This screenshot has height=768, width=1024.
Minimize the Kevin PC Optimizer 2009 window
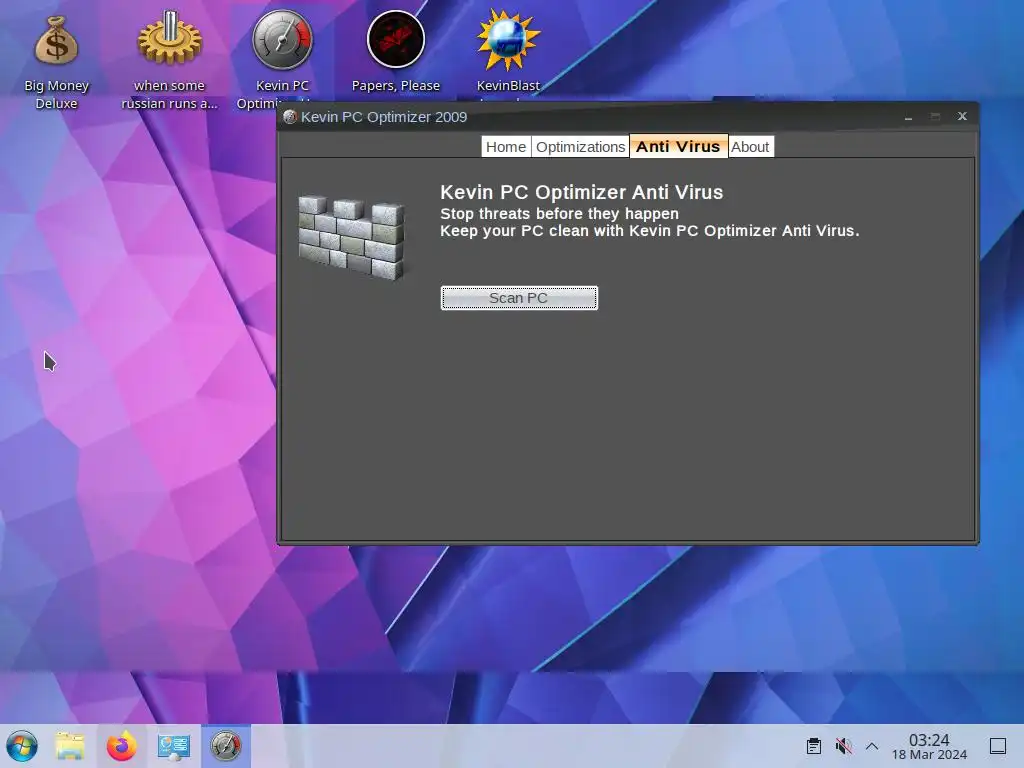[908, 117]
